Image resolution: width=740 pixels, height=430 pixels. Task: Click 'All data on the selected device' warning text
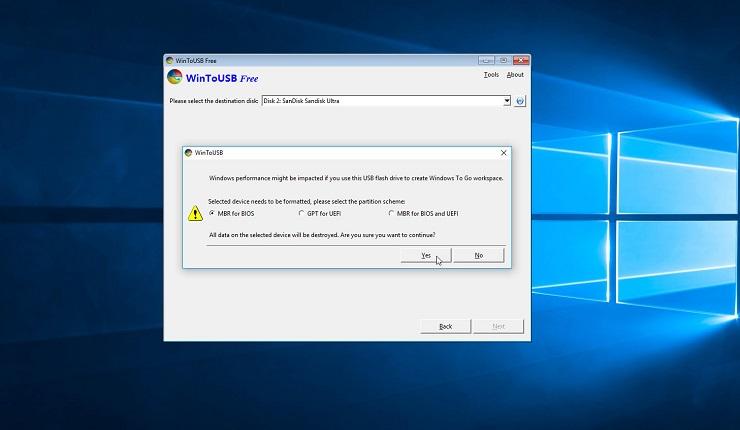pos(322,235)
